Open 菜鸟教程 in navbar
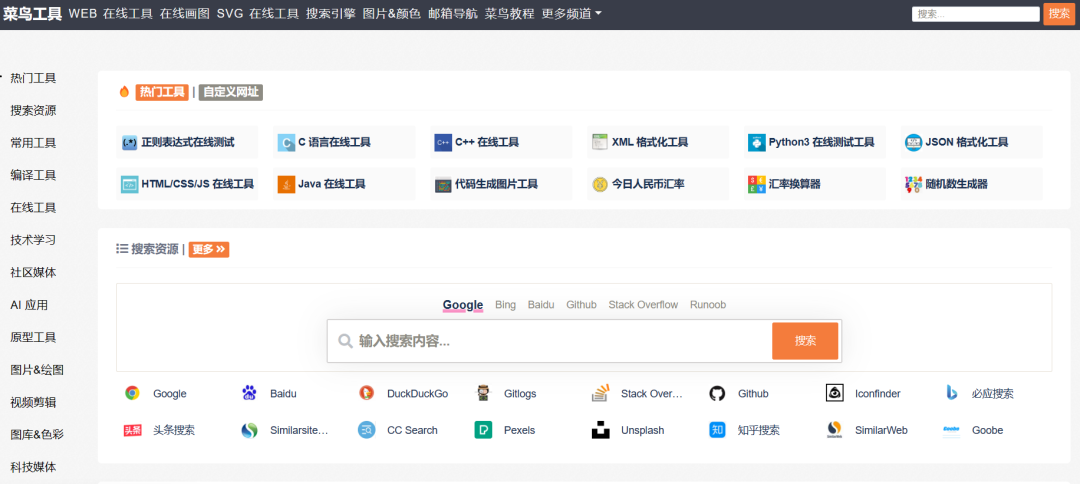Image resolution: width=1080 pixels, height=484 pixels. pos(510,13)
